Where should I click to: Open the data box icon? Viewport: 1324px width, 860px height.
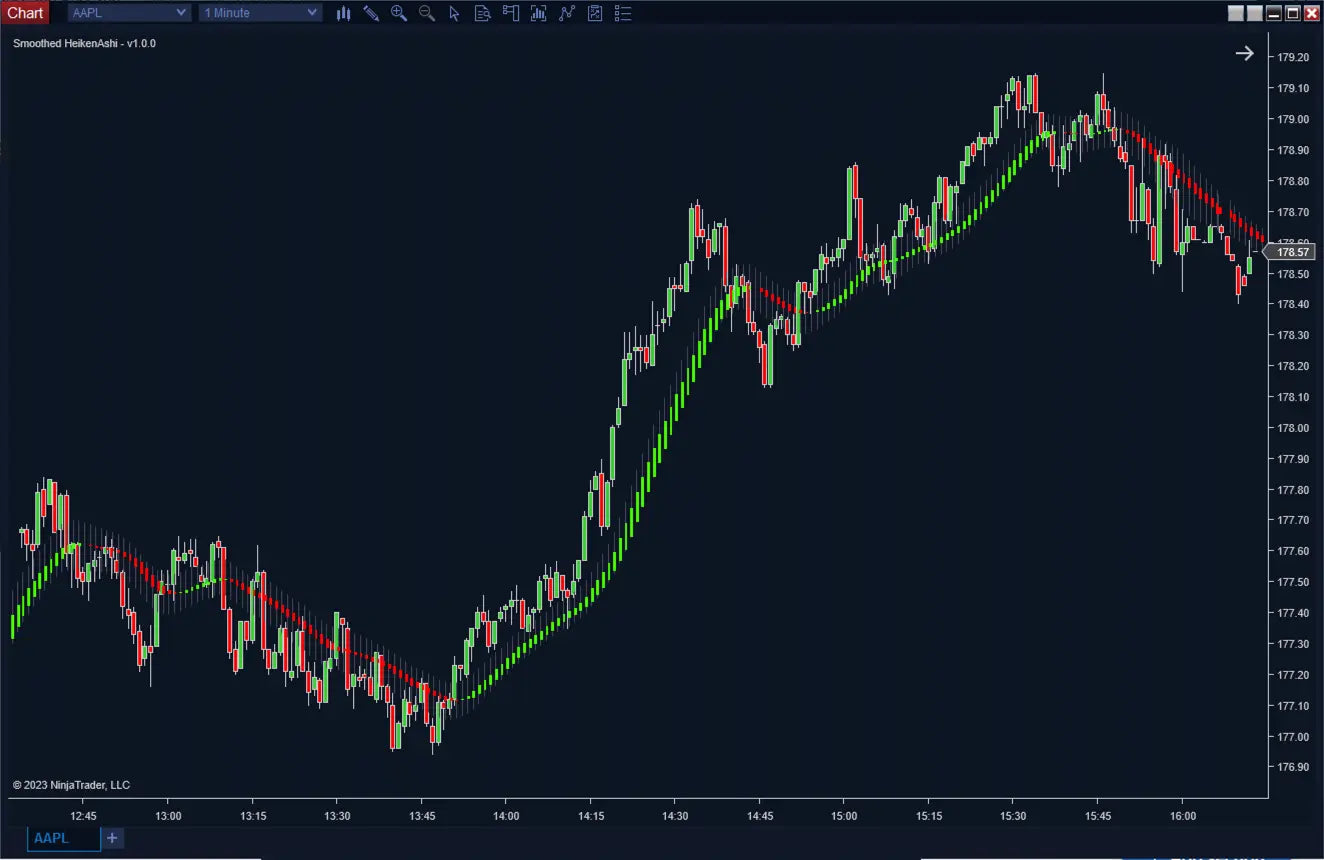coord(483,13)
